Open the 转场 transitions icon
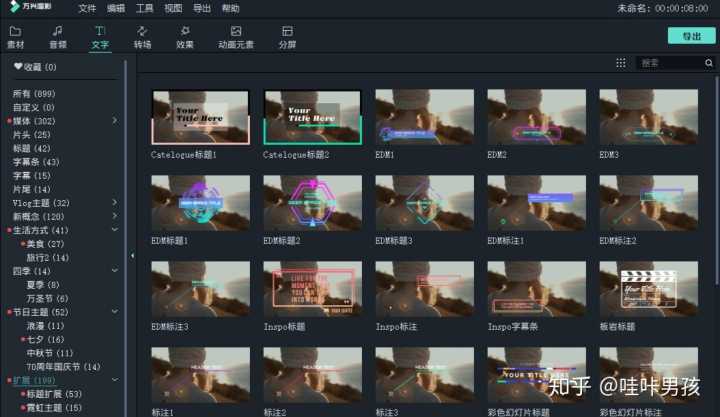 pos(142,31)
